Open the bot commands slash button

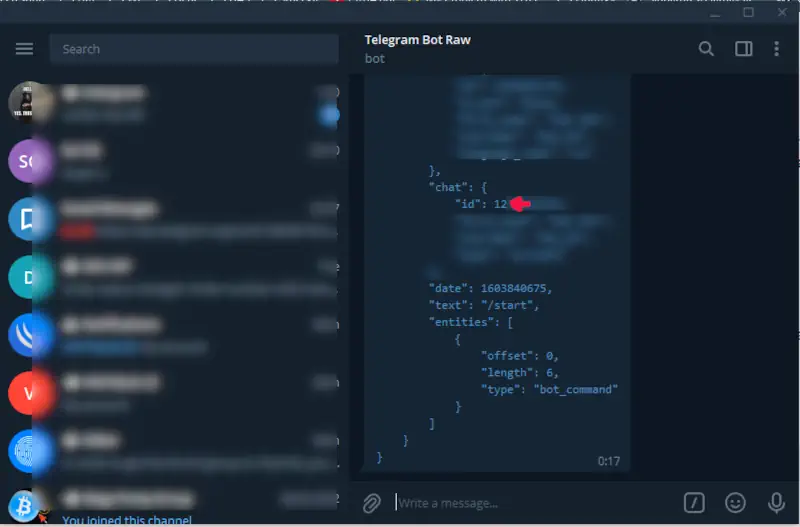coord(694,503)
